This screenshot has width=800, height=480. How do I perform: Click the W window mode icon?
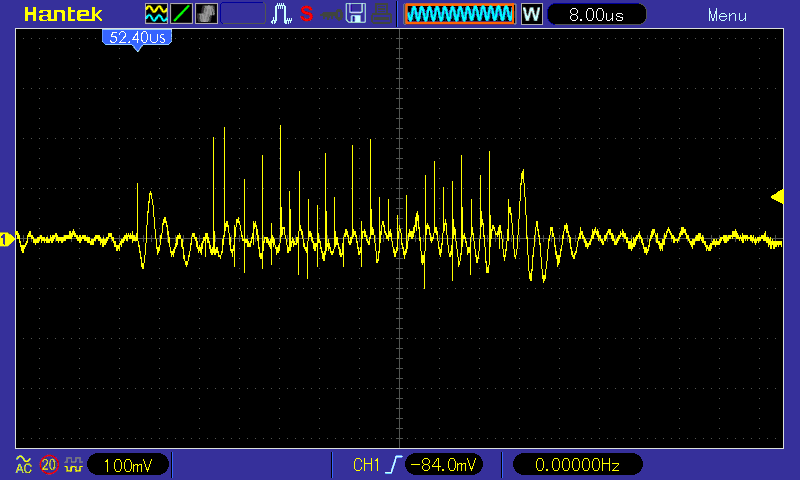(x=532, y=14)
